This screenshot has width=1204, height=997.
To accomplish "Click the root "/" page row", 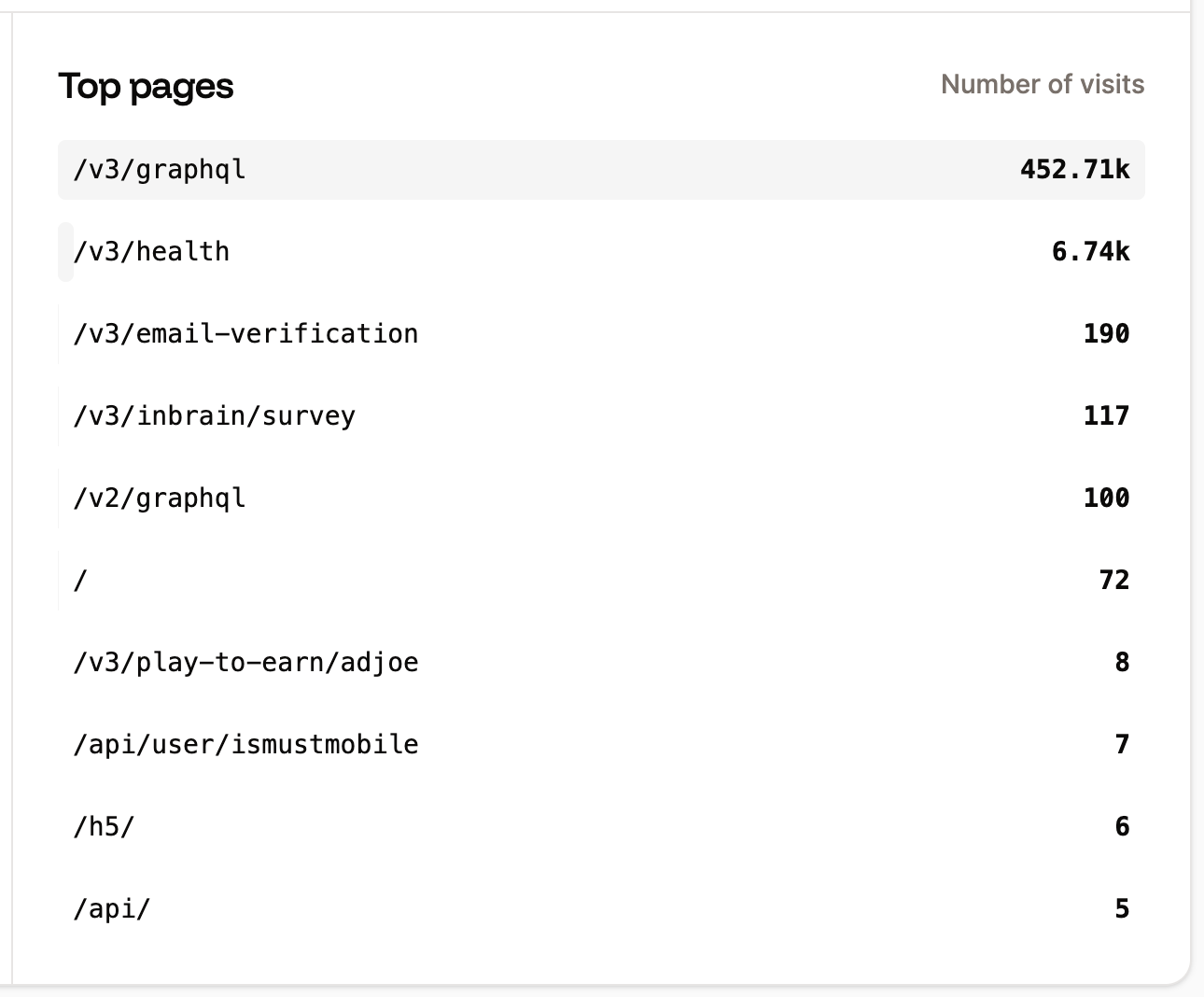I will pyautogui.click(x=81, y=580).
